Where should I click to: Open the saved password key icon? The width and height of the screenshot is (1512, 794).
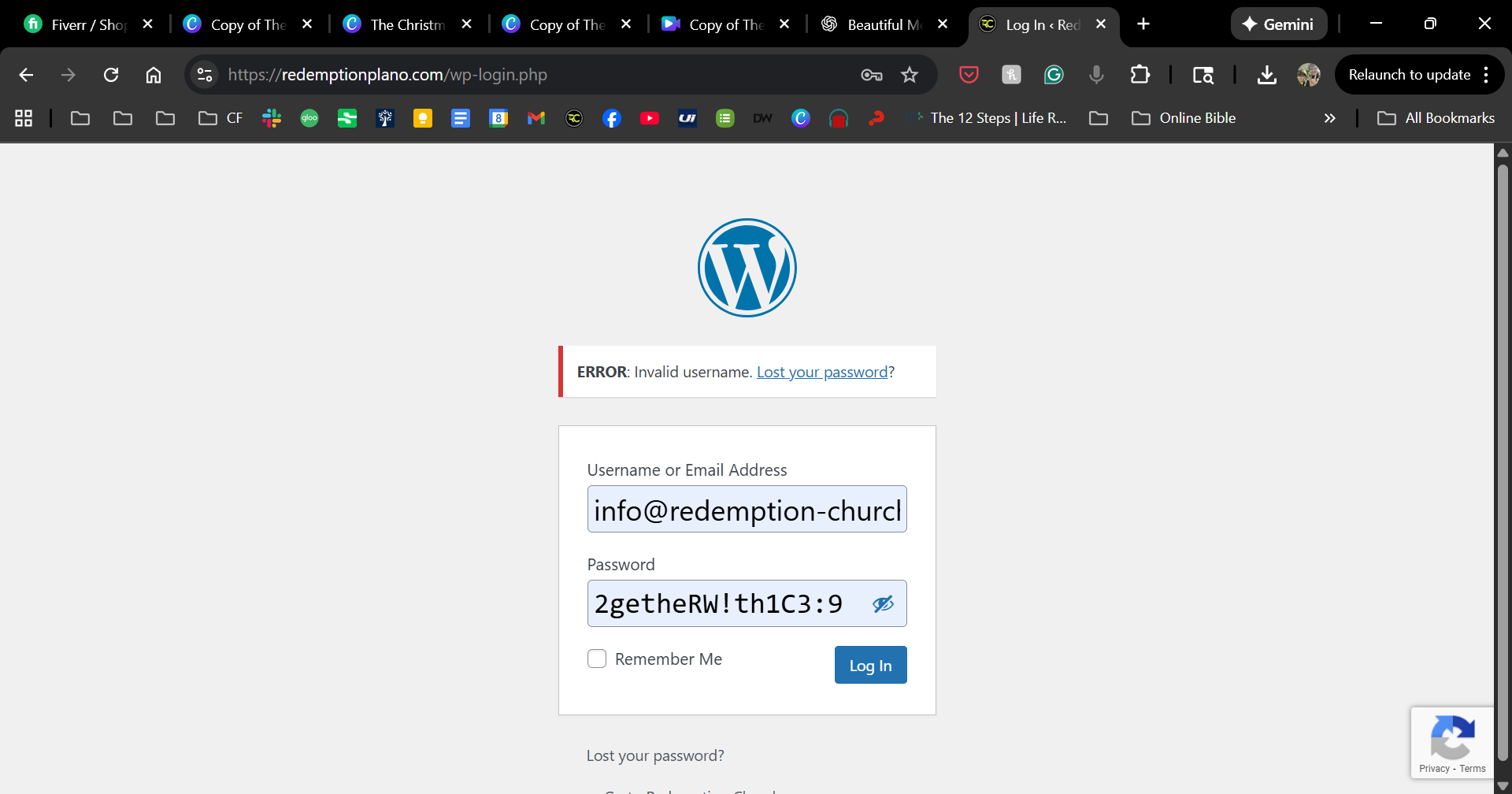tap(871, 75)
